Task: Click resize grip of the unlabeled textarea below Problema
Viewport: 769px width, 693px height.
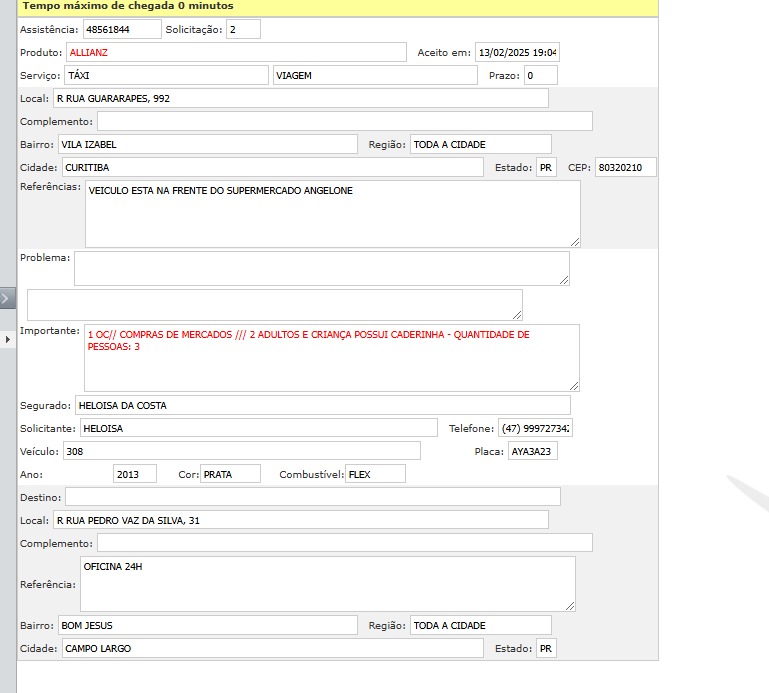Action: (516, 315)
